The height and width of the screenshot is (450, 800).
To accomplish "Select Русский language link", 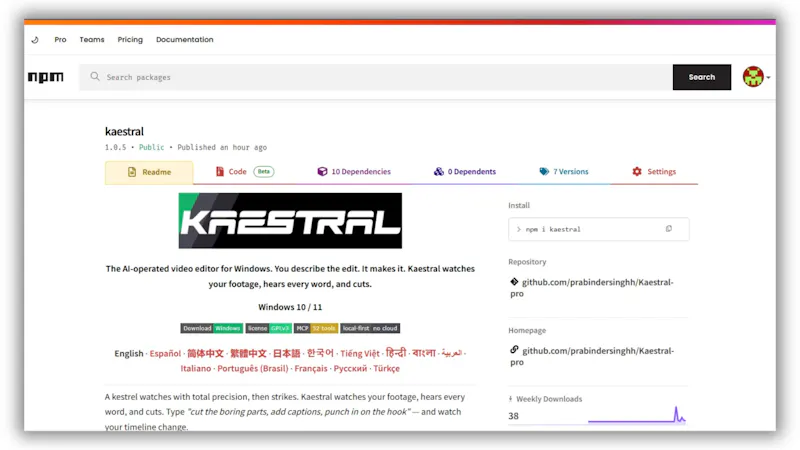I will 350,368.
